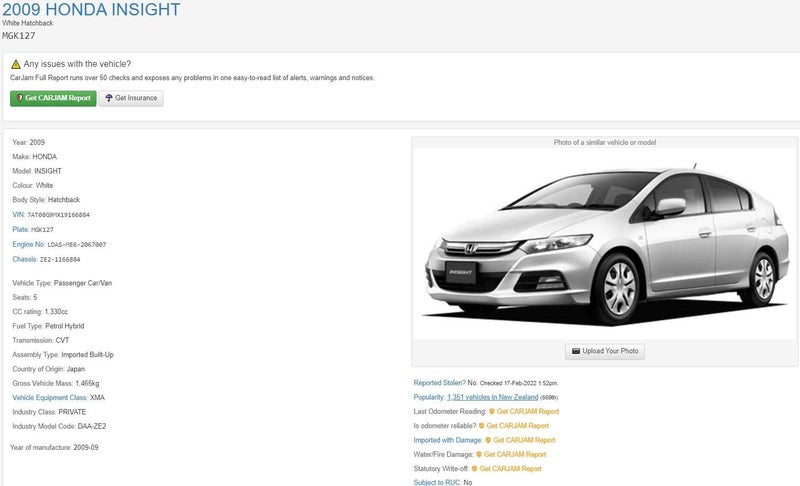The width and height of the screenshot is (800, 486).
Task: Click the 'Fuel Type: Petrol Hybrid' row
Action: (48, 326)
